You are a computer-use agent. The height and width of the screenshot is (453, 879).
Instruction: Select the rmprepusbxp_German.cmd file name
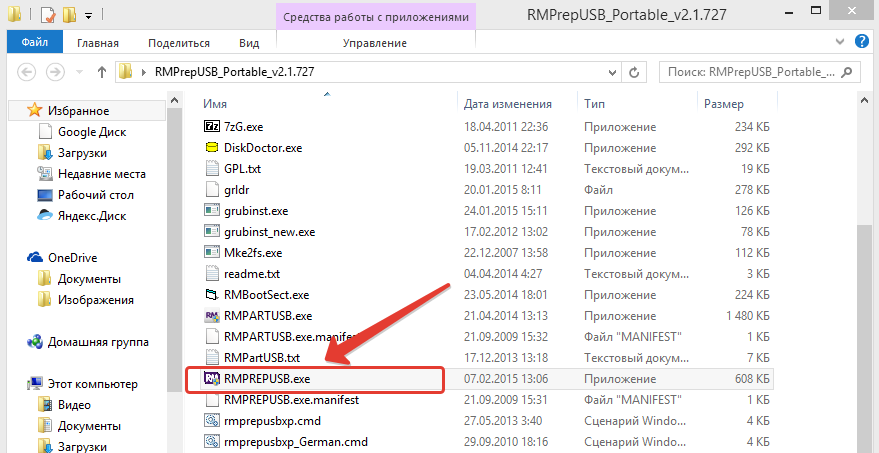296,442
